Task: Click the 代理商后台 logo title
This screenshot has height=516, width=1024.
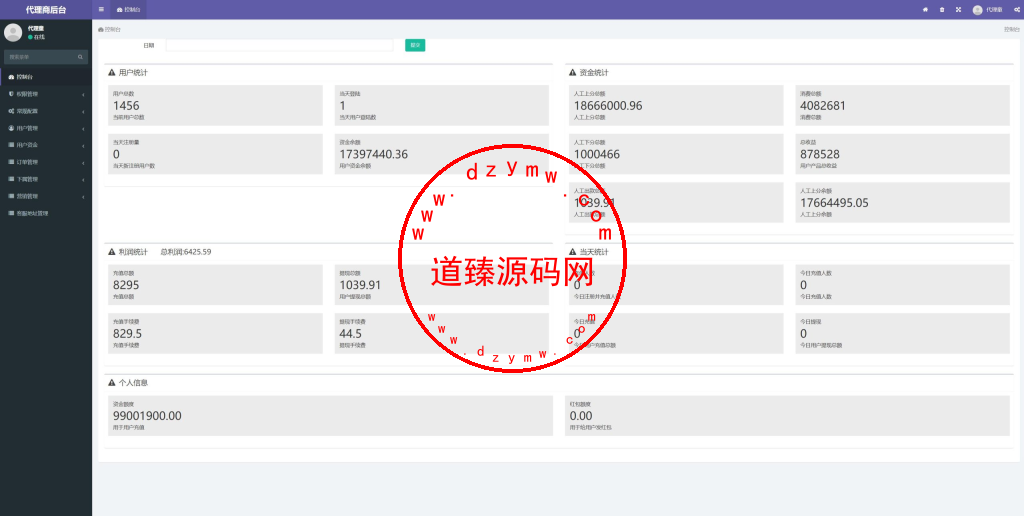Action: 46,10
